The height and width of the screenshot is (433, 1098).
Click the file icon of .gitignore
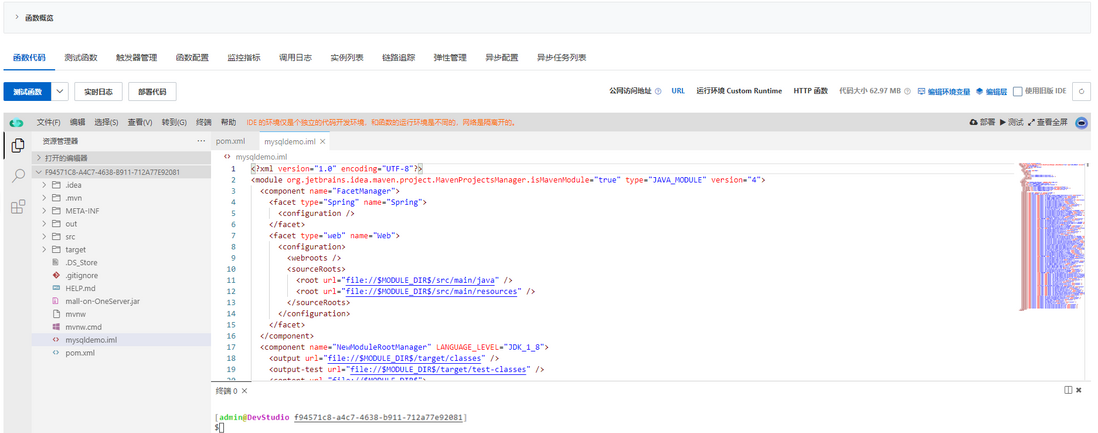56,275
